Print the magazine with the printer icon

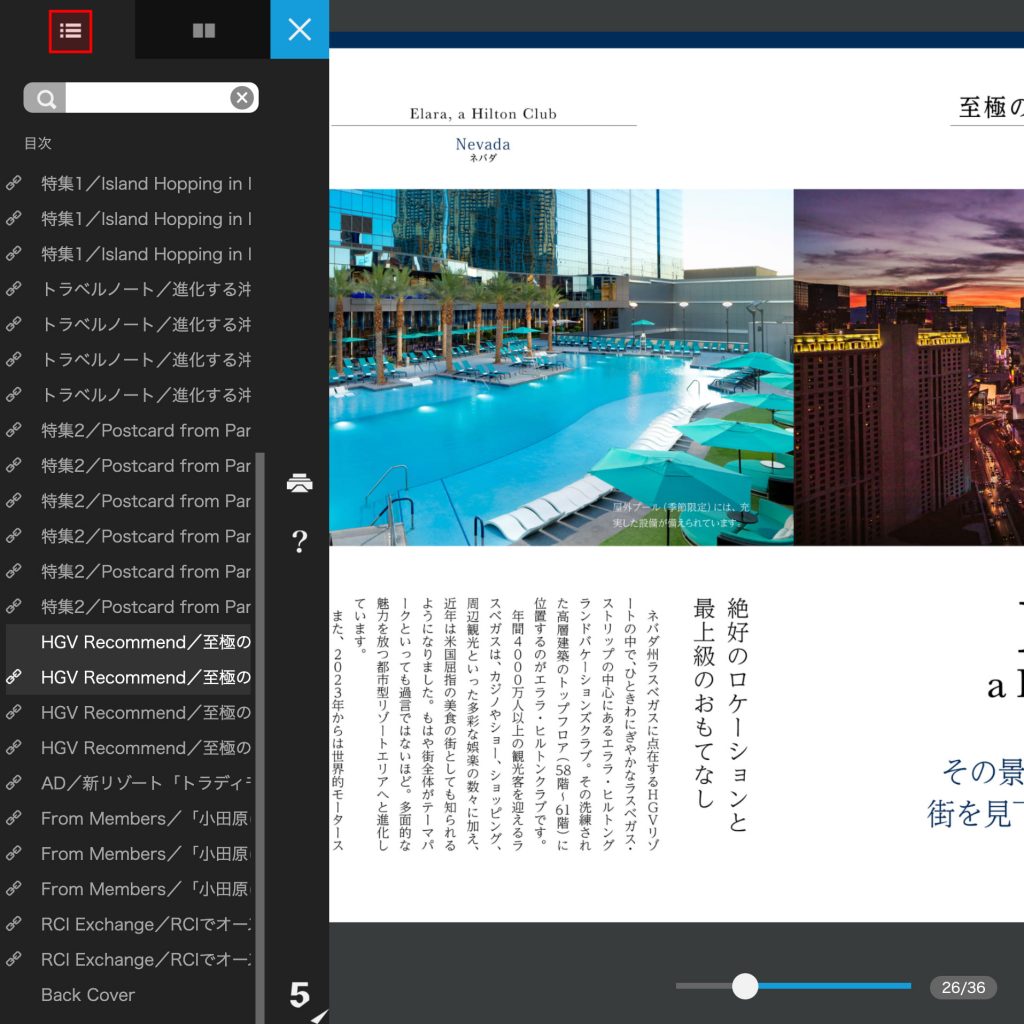300,483
